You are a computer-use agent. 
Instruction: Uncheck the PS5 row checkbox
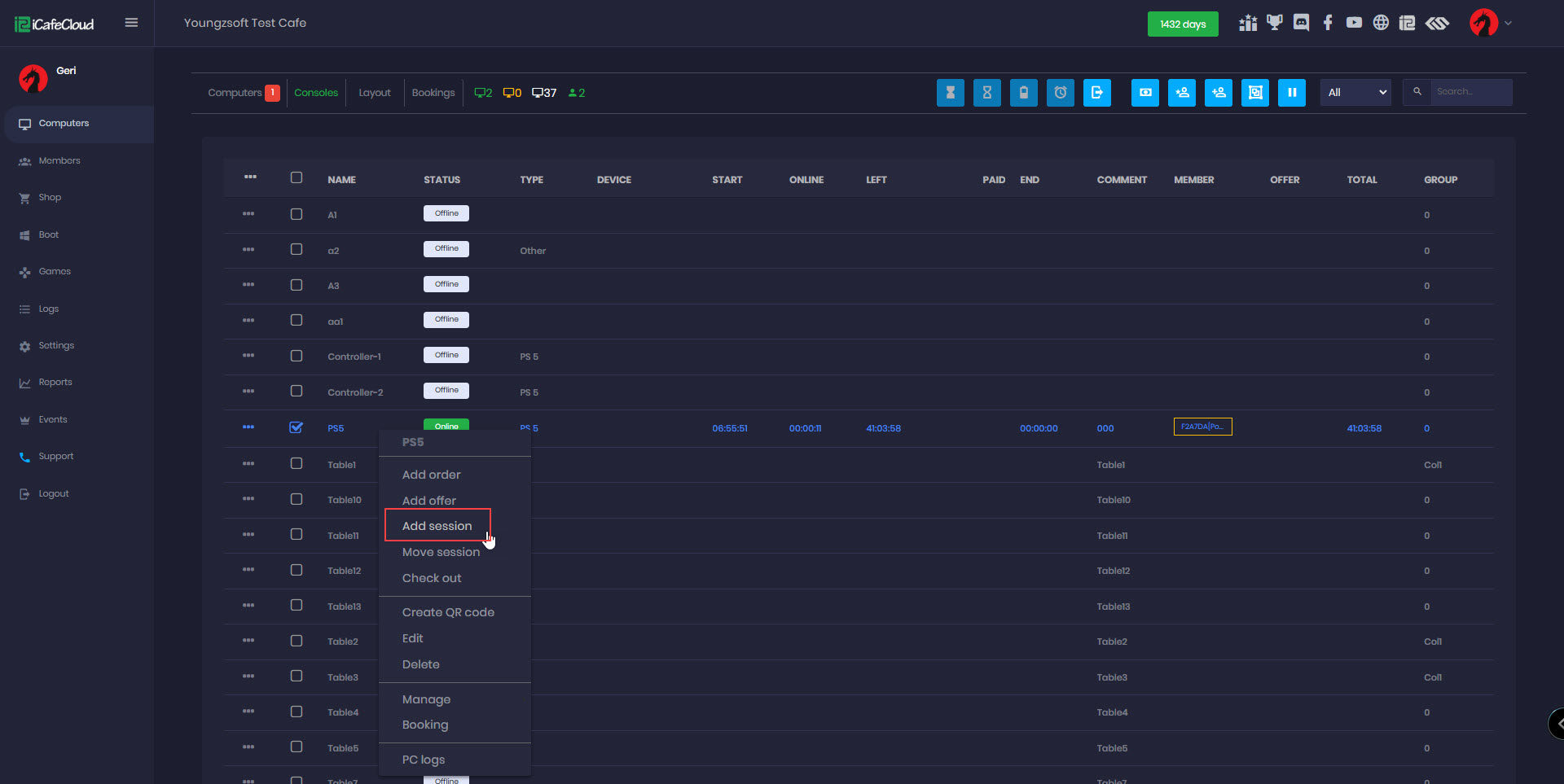pyautogui.click(x=297, y=427)
